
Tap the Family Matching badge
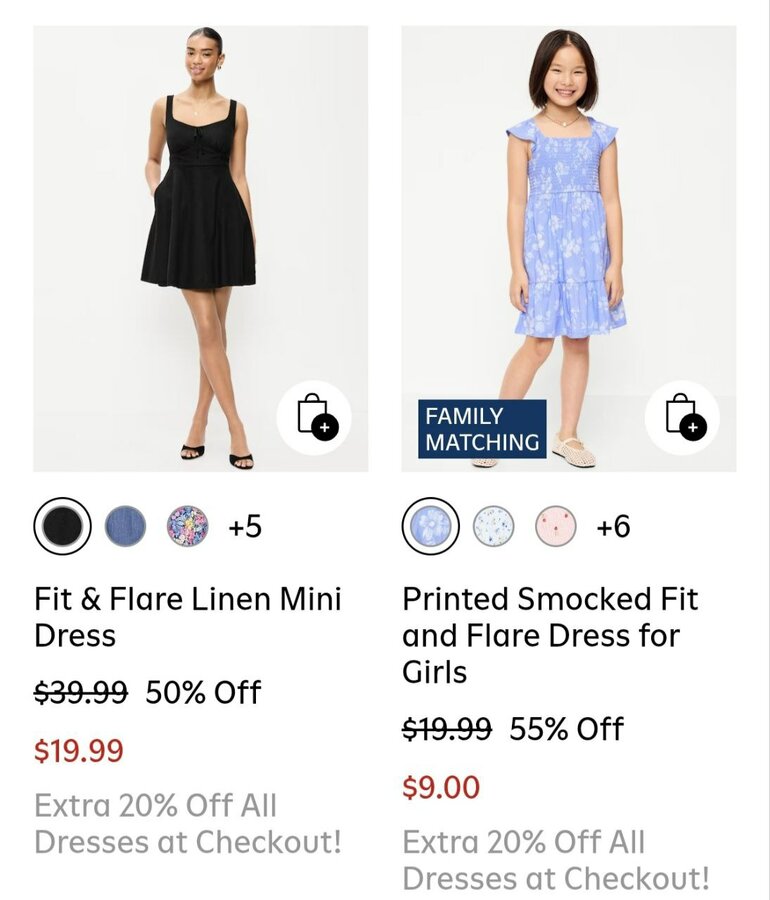(x=482, y=429)
